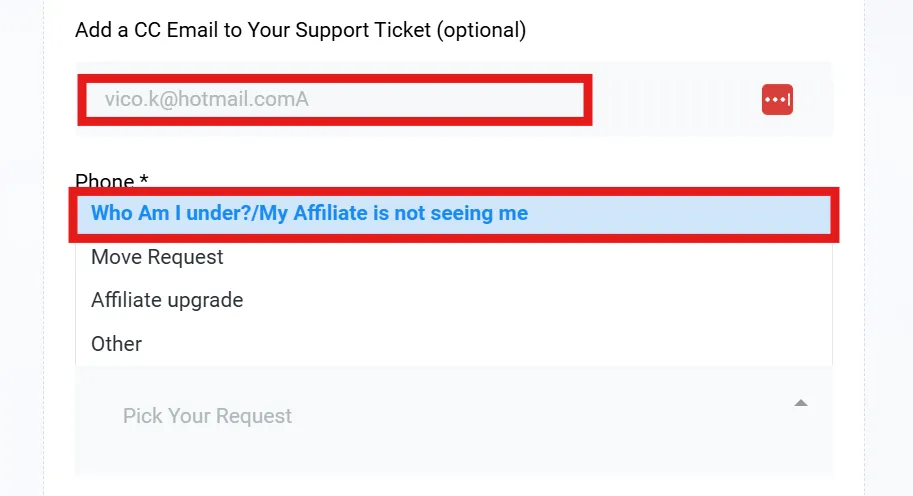Select 'Who Am I under?/My Affiliate is not seeing me'
This screenshot has height=496, width=913.
tap(454, 214)
